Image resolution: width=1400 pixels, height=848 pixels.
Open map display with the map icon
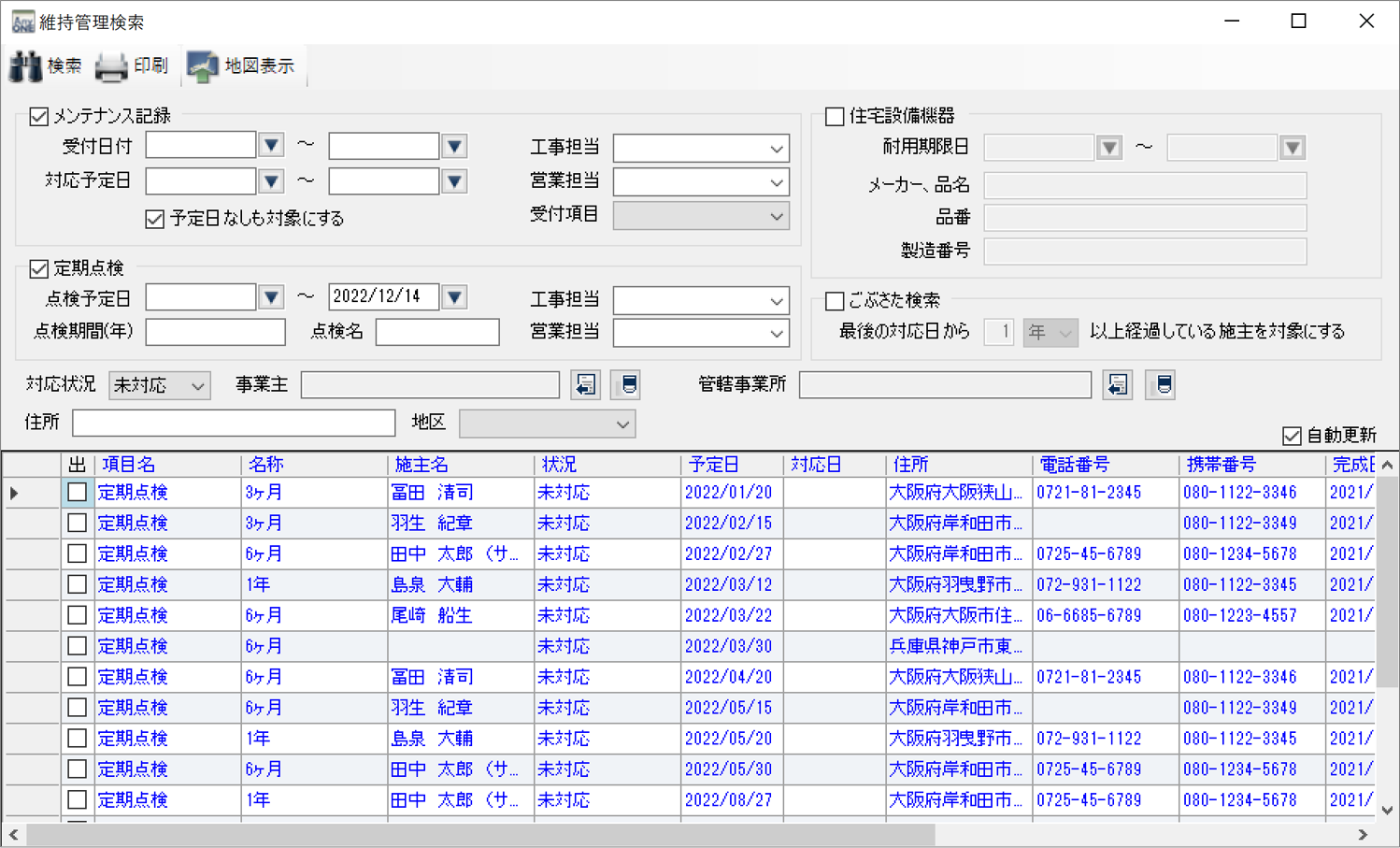tap(202, 66)
